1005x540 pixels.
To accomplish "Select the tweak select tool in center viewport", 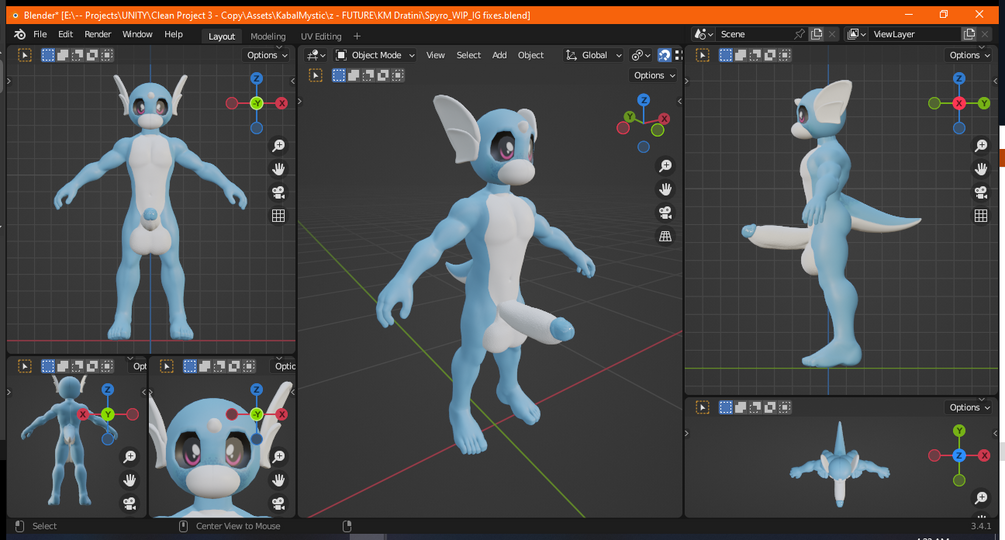I will [316, 76].
